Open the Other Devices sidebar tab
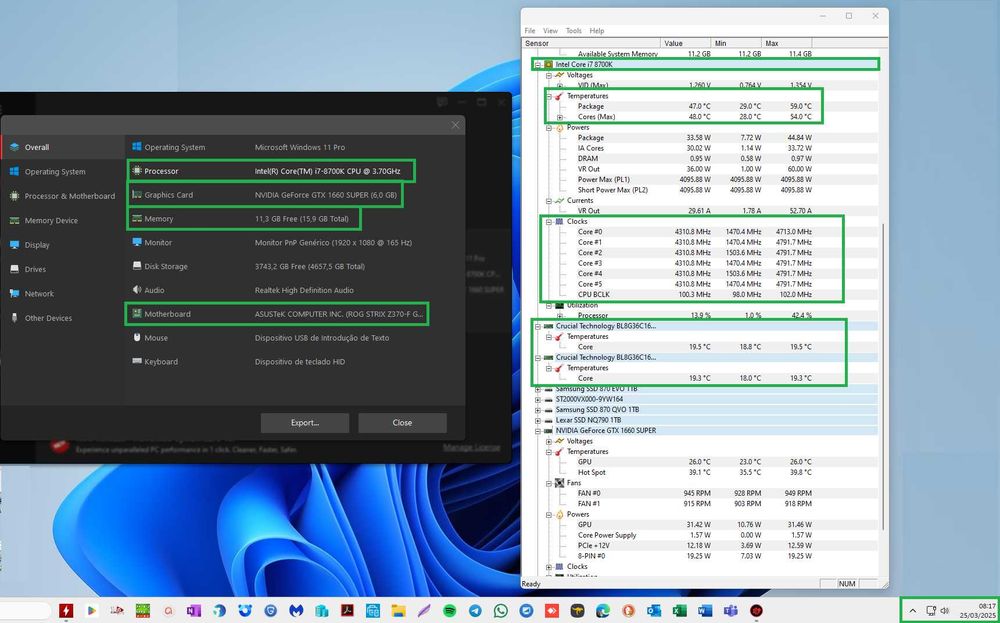Image resolution: width=1000 pixels, height=623 pixels. pos(62,318)
